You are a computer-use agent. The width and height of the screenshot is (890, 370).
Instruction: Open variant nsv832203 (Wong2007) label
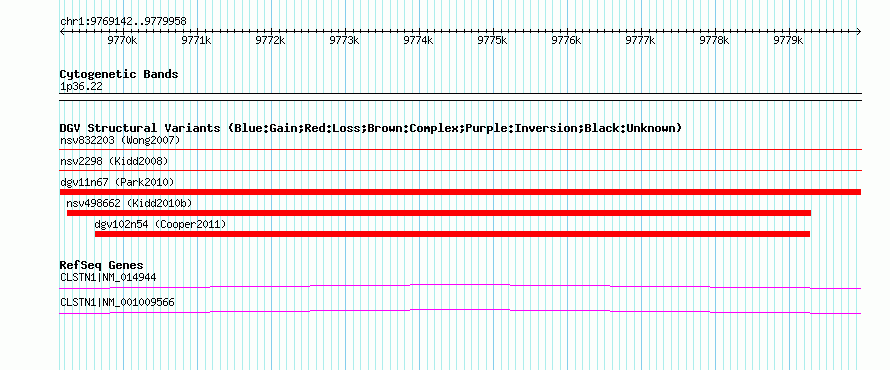pos(120,140)
